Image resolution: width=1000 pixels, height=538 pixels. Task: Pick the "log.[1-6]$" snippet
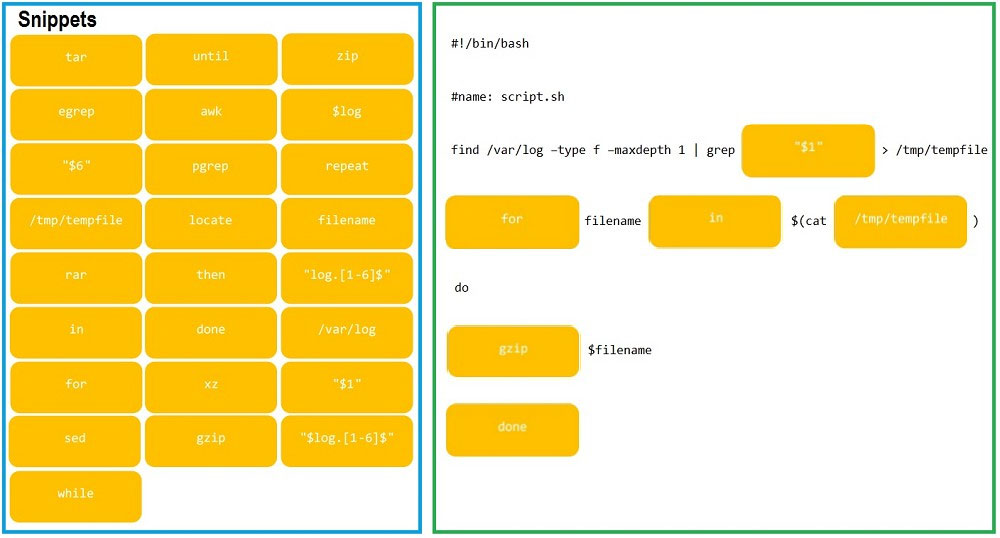tap(347, 278)
